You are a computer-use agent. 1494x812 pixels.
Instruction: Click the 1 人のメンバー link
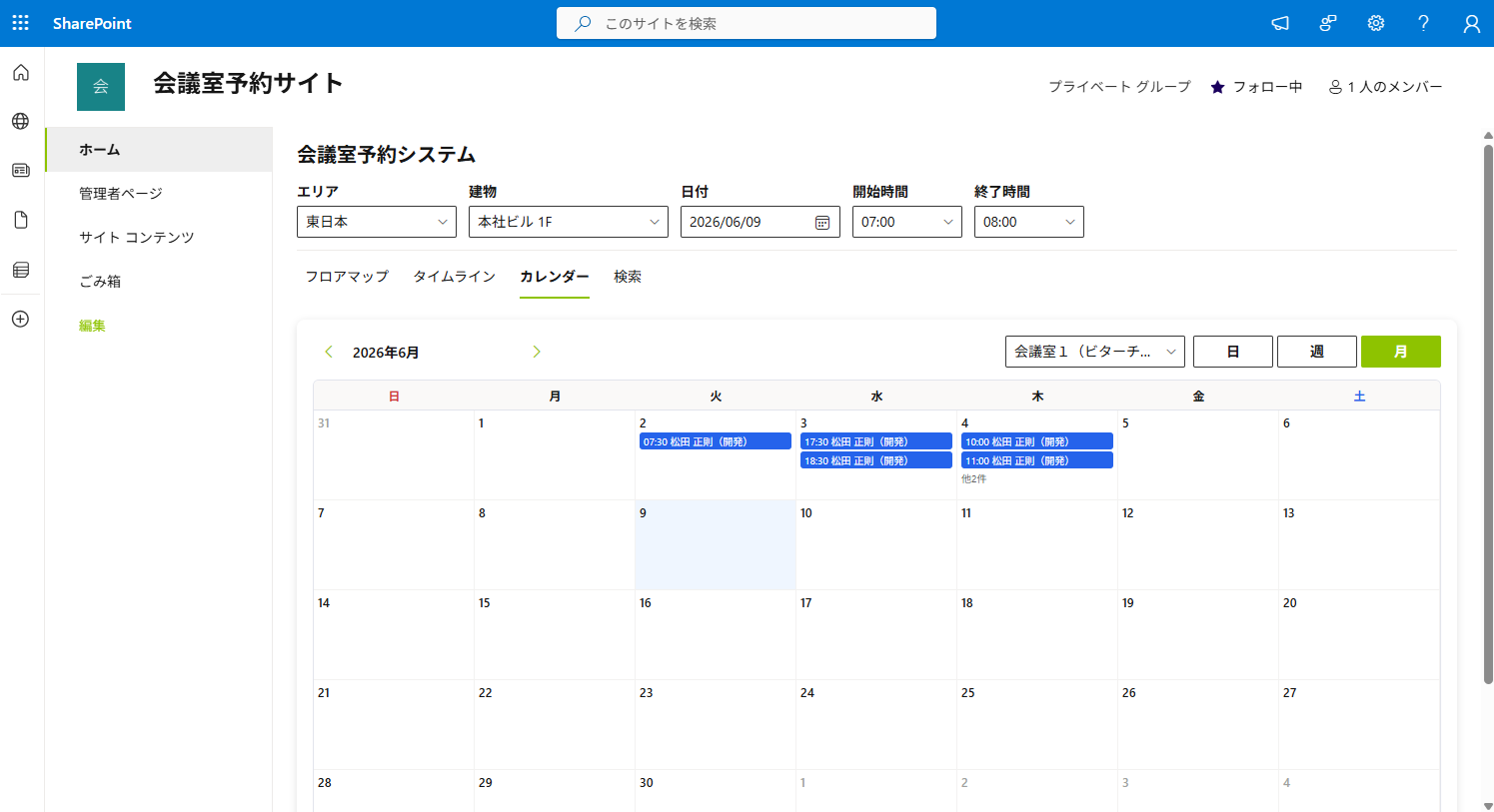pos(1385,87)
